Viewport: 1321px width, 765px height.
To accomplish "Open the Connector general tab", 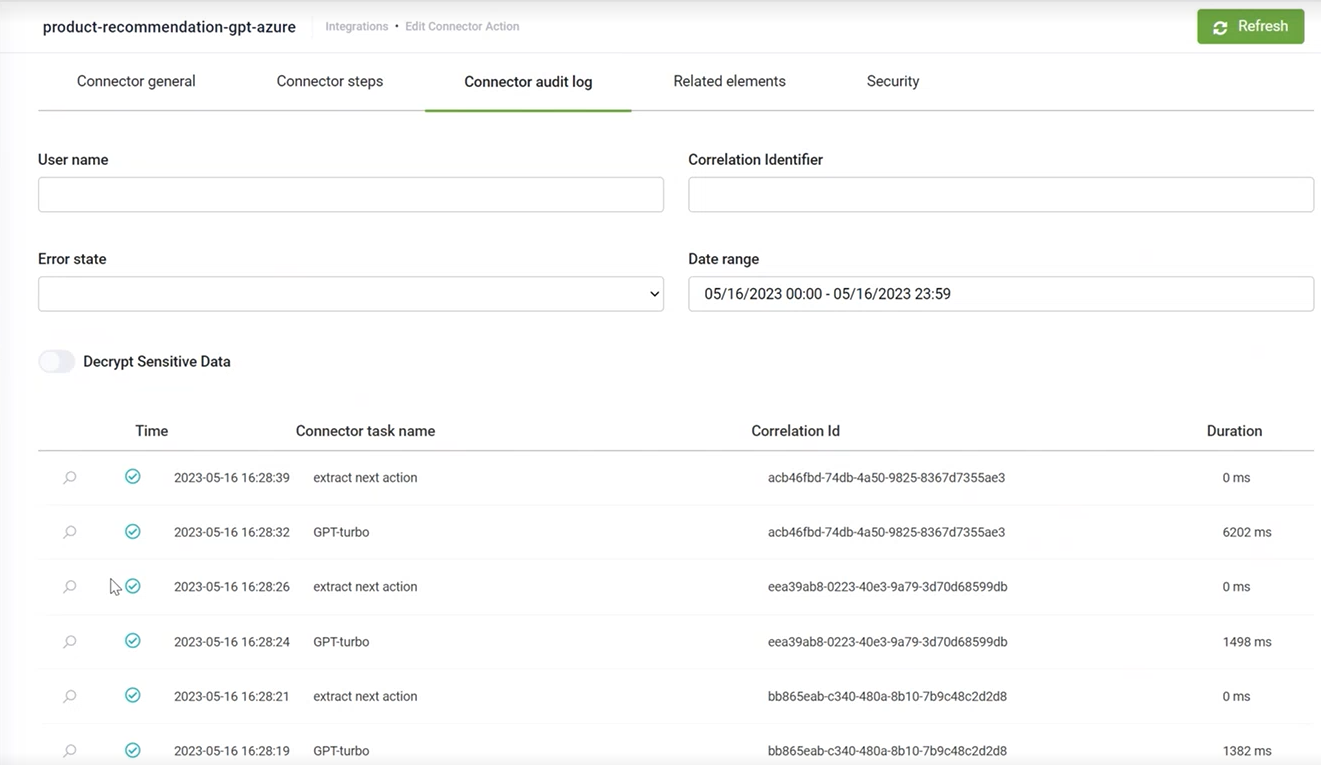I will [x=136, y=81].
